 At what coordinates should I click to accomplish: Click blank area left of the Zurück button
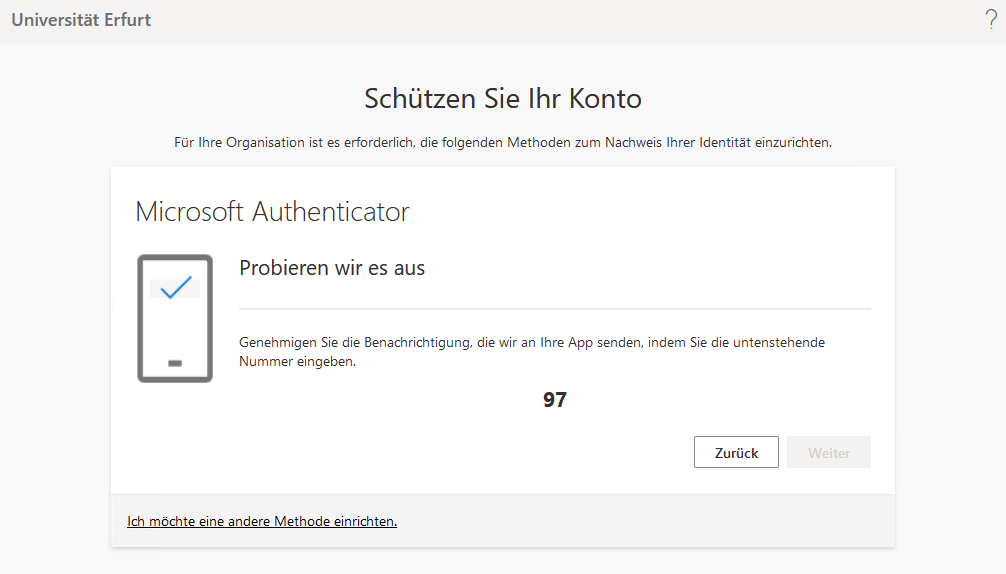coord(450,452)
